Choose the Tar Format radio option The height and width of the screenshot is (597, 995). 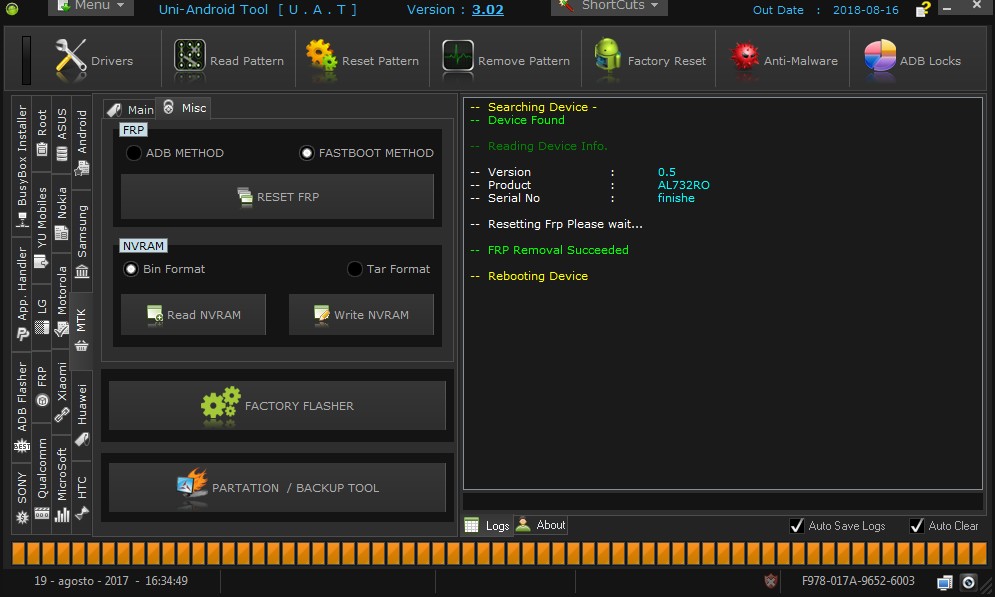(355, 269)
